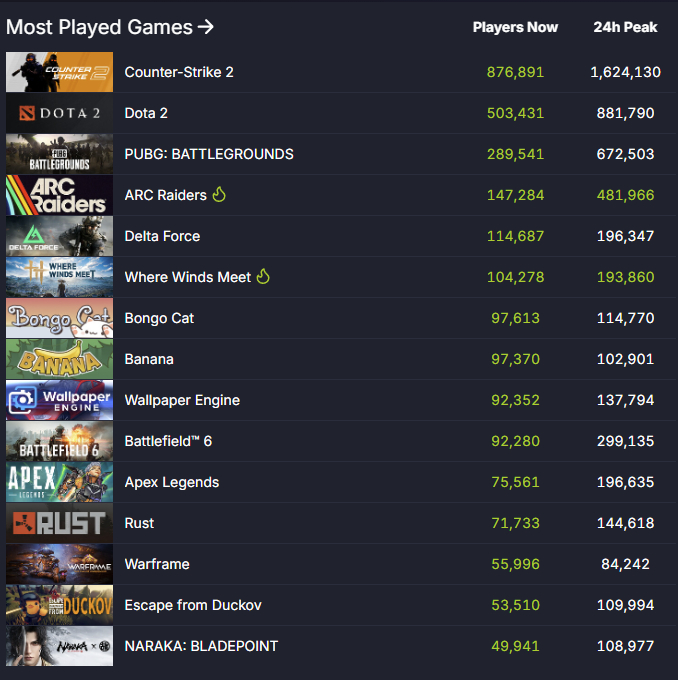Click the trending flame icon beside ARC Raiders
This screenshot has height=680, width=678.
tap(219, 195)
